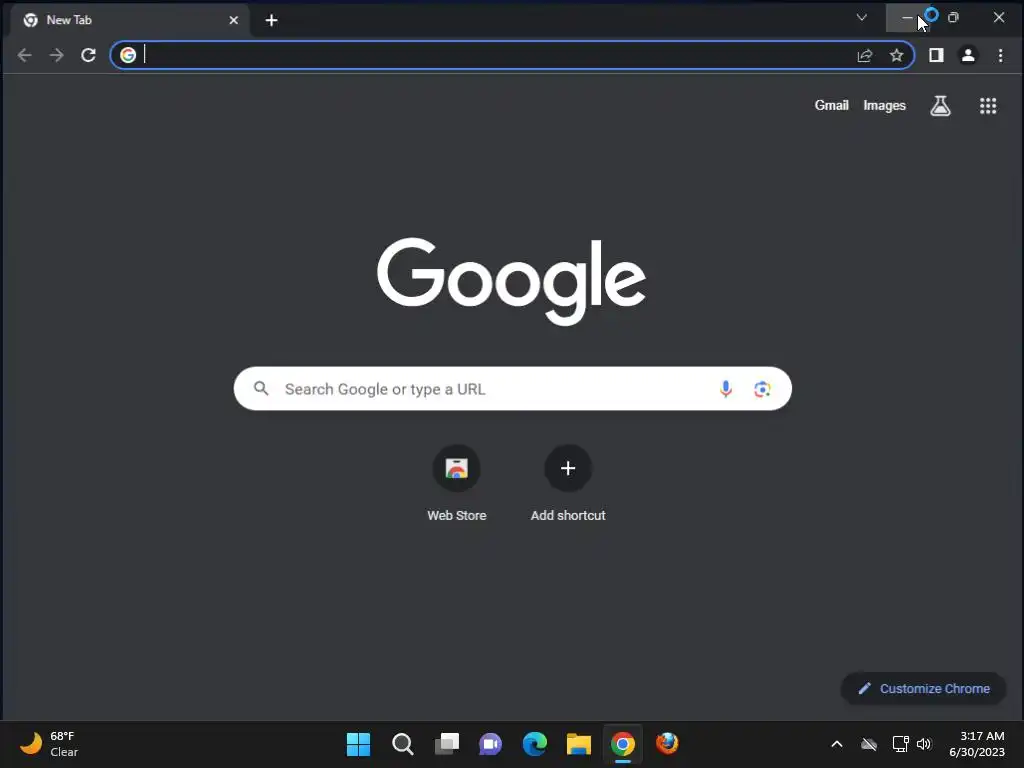Open network status tray icon
This screenshot has height=768, width=1024.
(901, 744)
